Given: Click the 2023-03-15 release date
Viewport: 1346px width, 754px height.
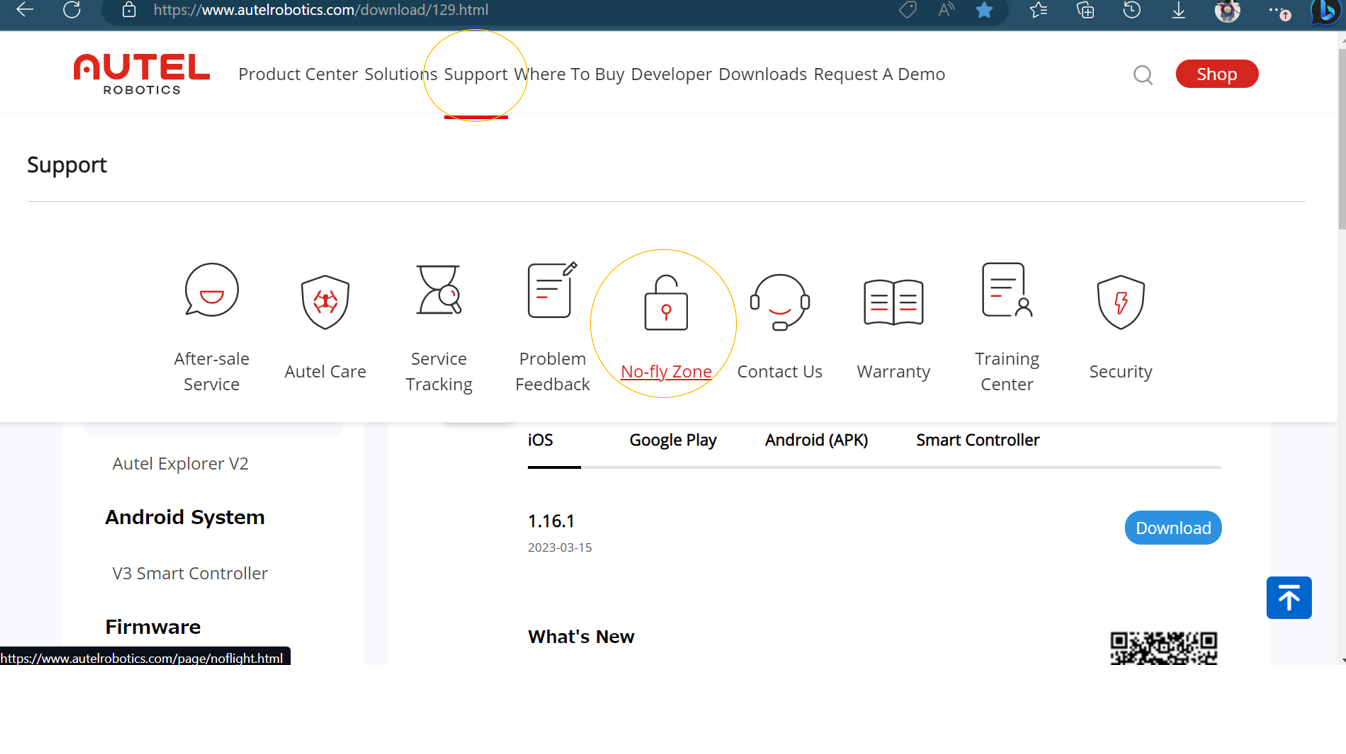Looking at the screenshot, I should [560, 548].
